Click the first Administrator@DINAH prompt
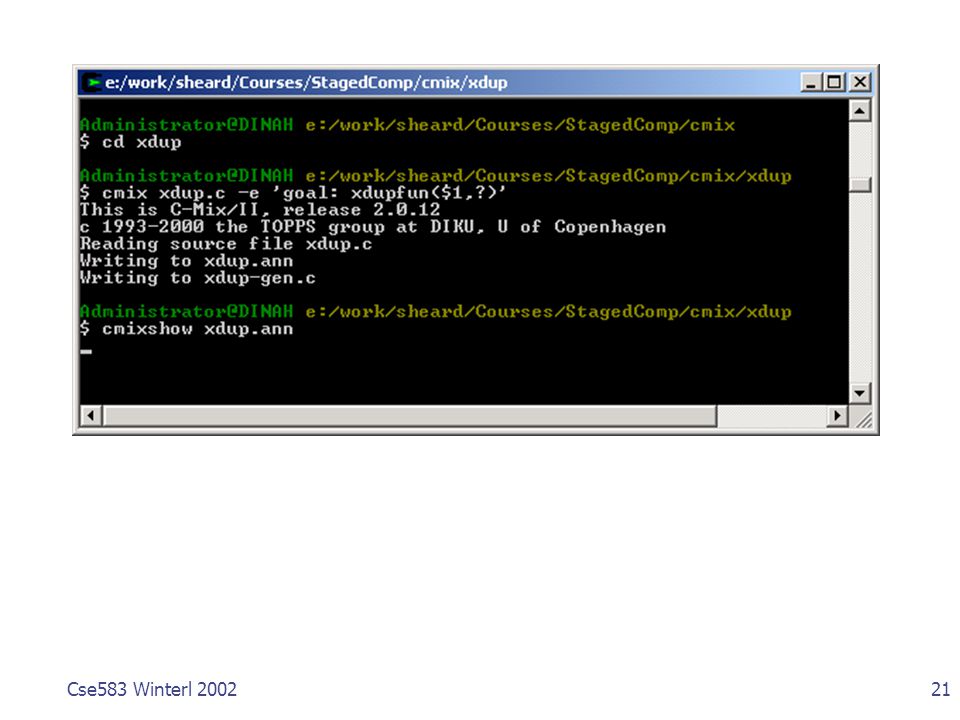The height and width of the screenshot is (720, 960). 187,125
